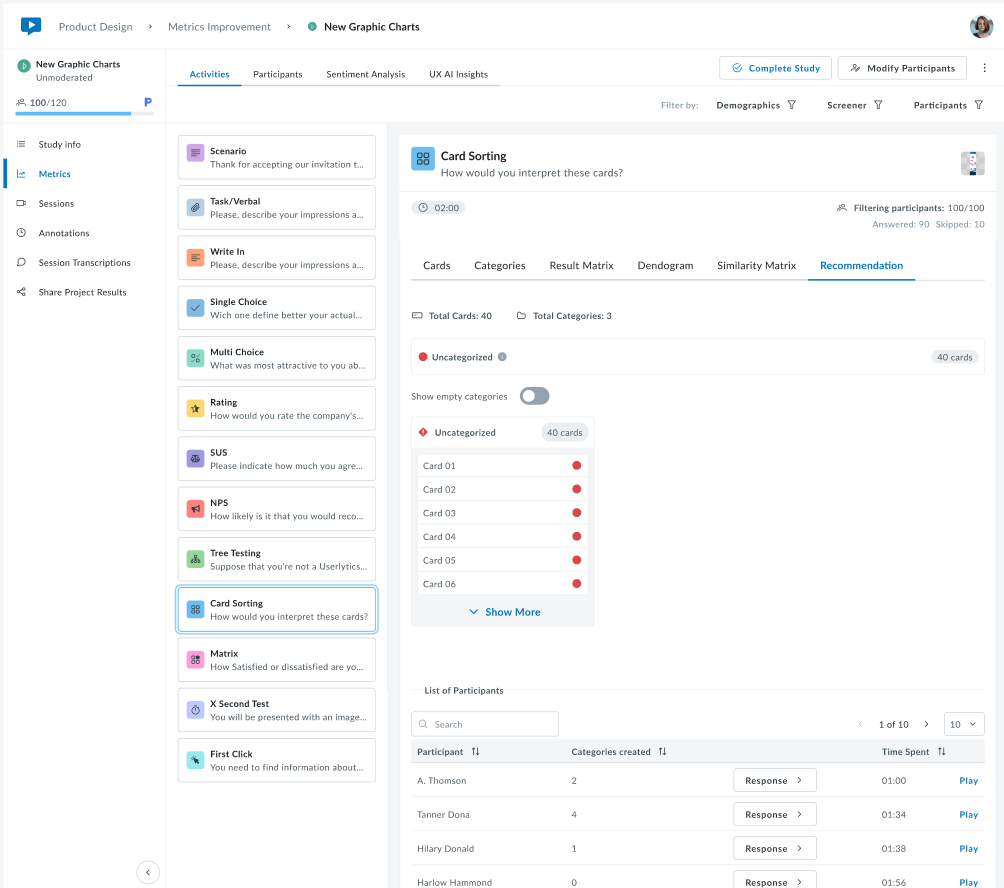This screenshot has width=1004, height=888.
Task: Play the session for A. Thomson
Action: tap(968, 781)
